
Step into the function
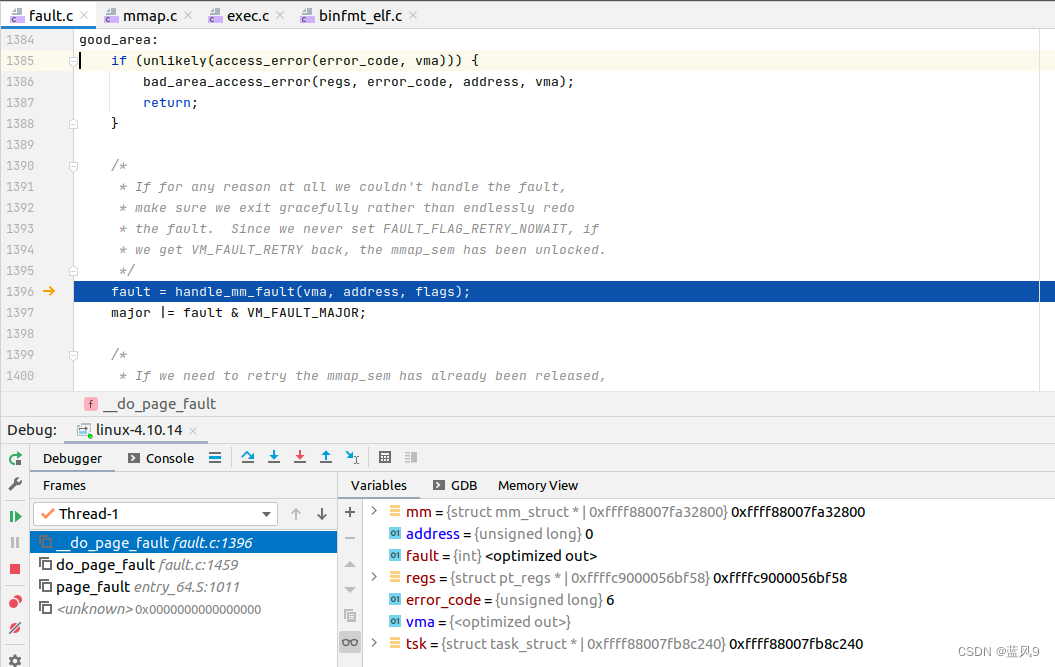coord(274,458)
